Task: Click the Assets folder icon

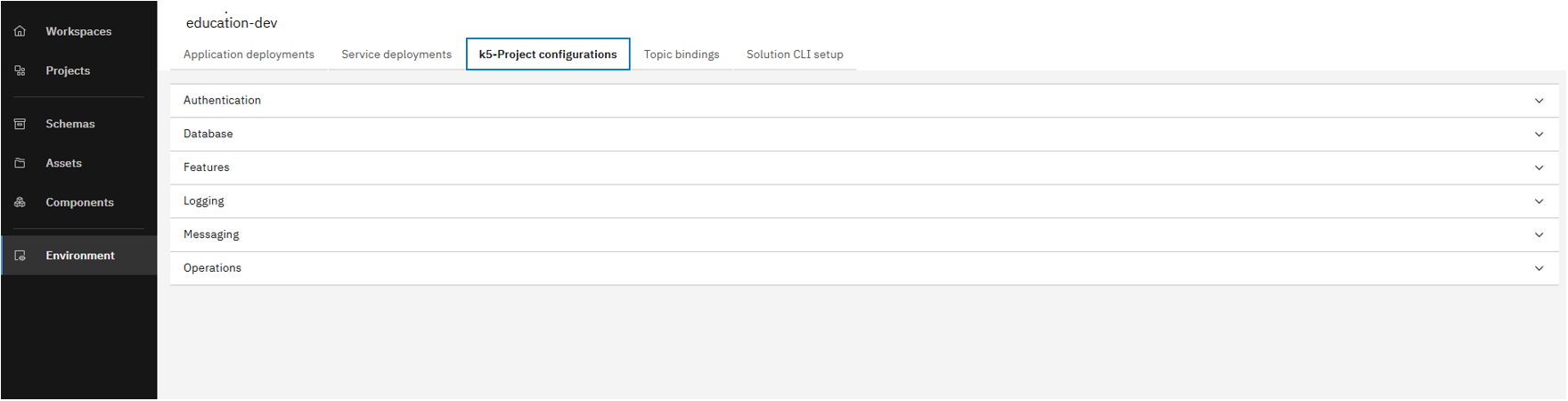Action: click(20, 163)
